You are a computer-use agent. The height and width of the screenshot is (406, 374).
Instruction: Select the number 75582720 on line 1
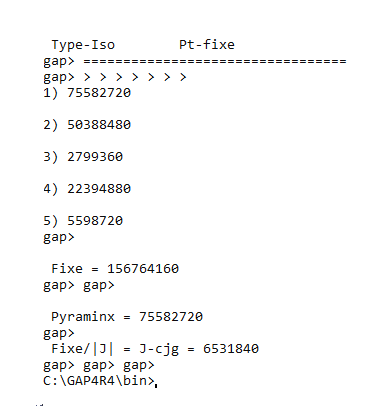tap(99, 93)
